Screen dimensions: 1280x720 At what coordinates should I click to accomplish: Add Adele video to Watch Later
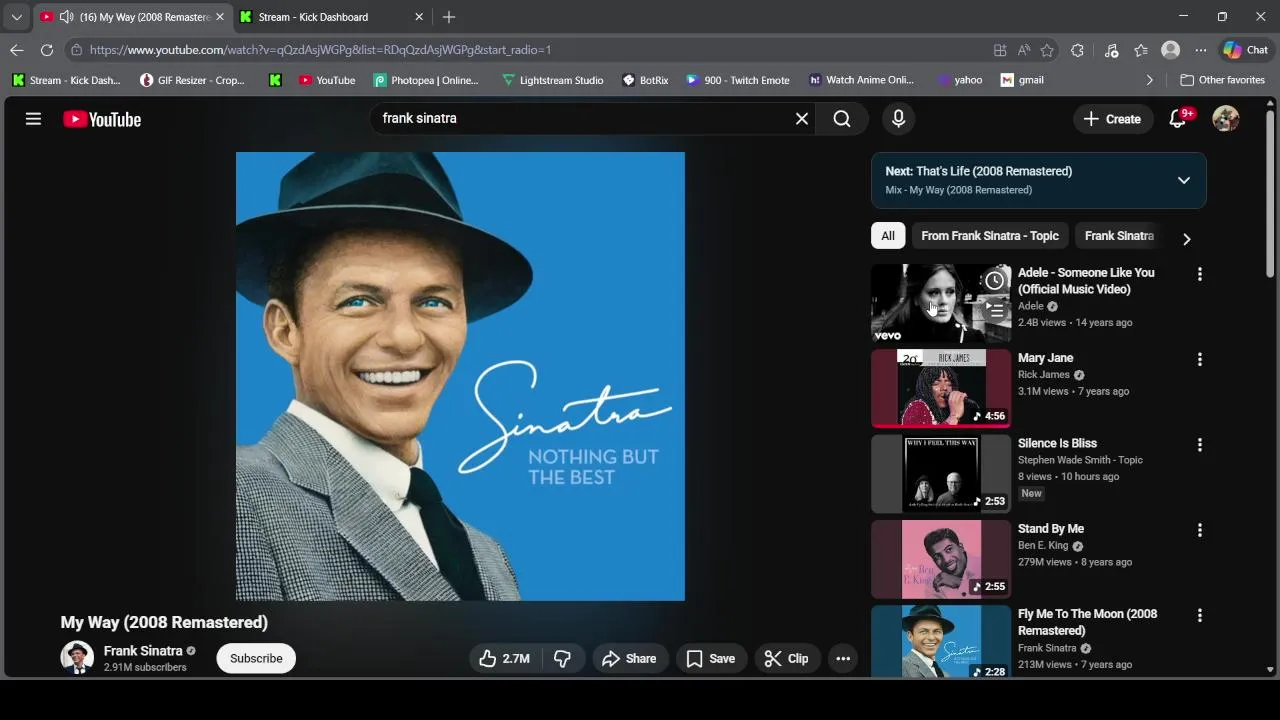[994, 281]
